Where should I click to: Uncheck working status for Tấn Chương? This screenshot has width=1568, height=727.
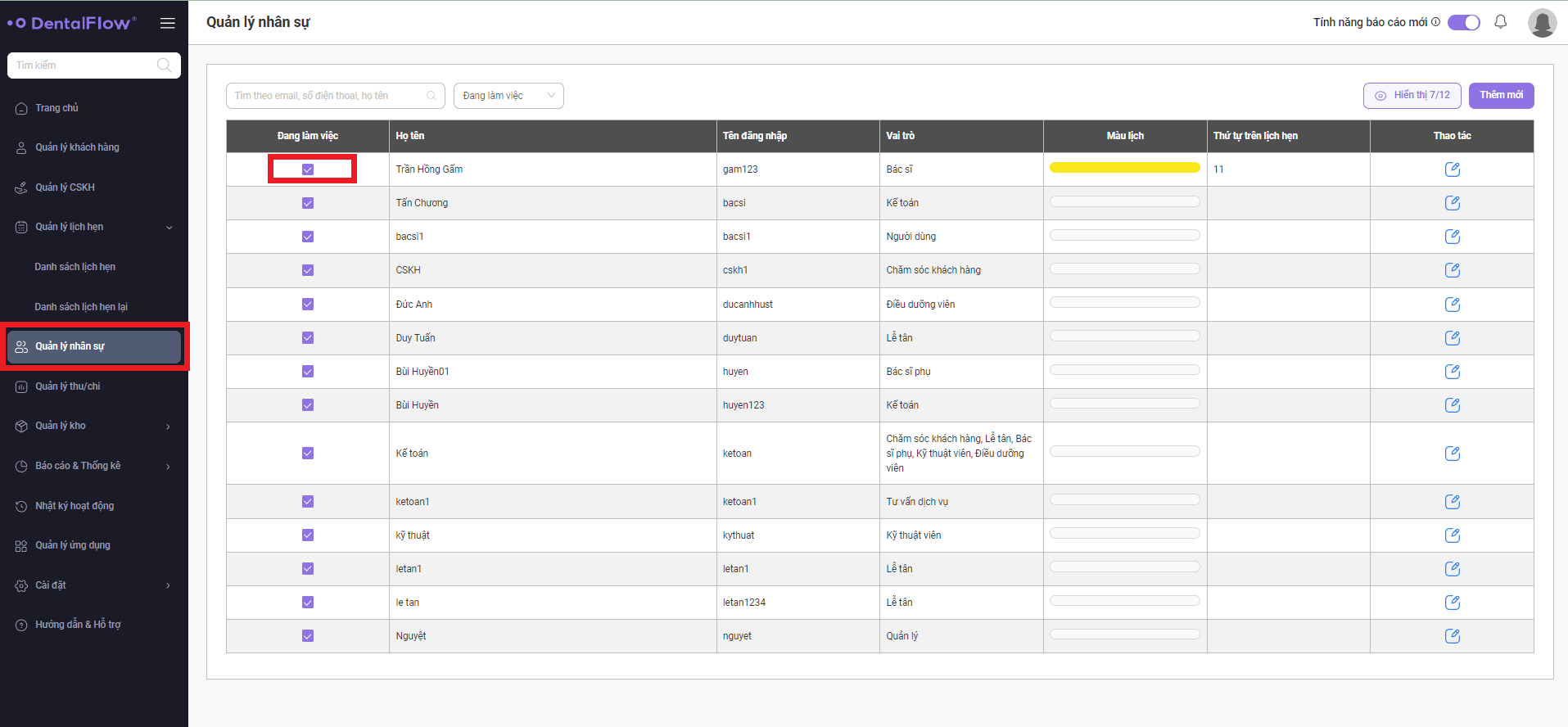308,203
